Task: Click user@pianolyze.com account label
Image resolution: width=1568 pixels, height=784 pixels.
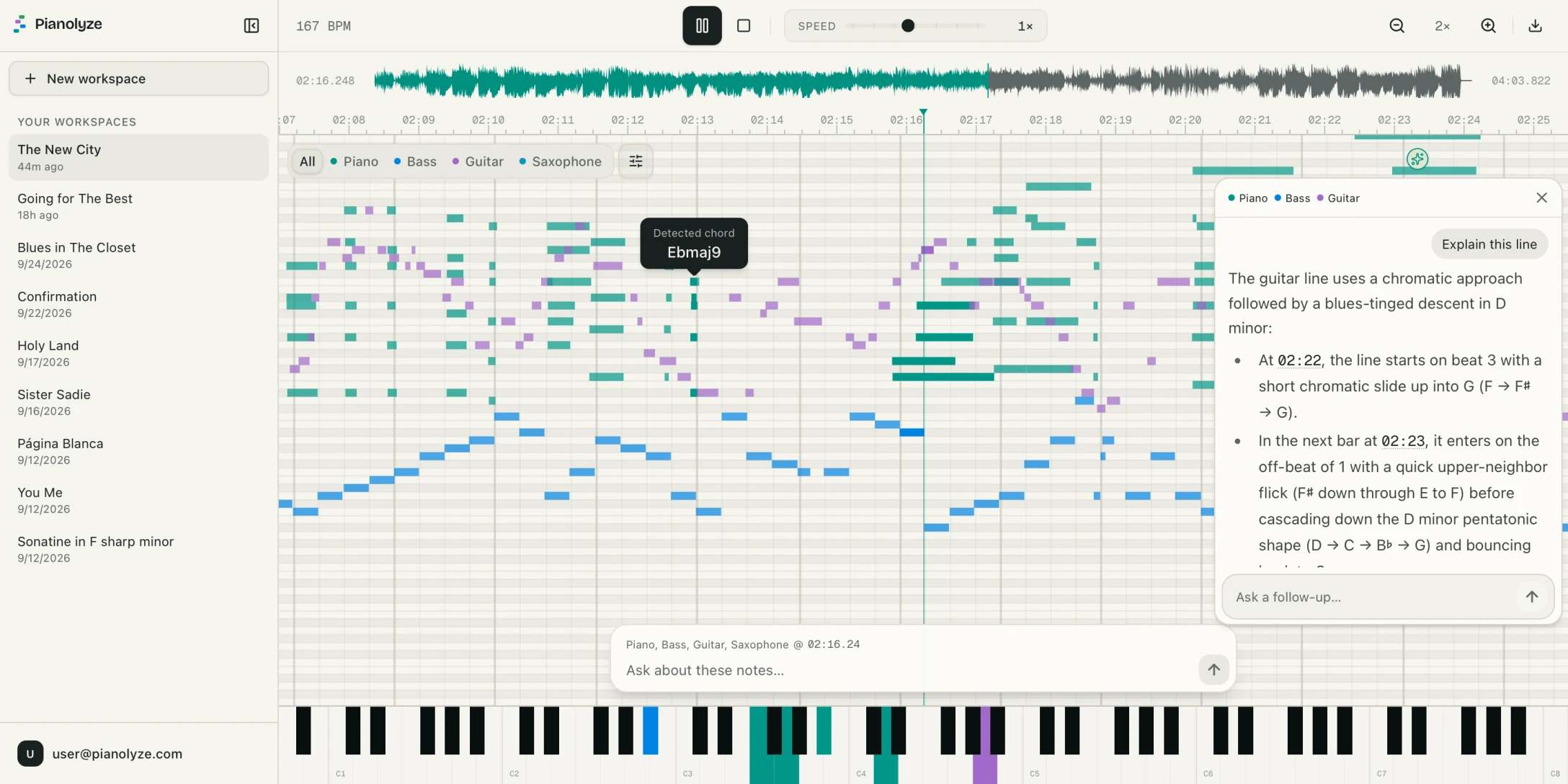Action: 117,754
